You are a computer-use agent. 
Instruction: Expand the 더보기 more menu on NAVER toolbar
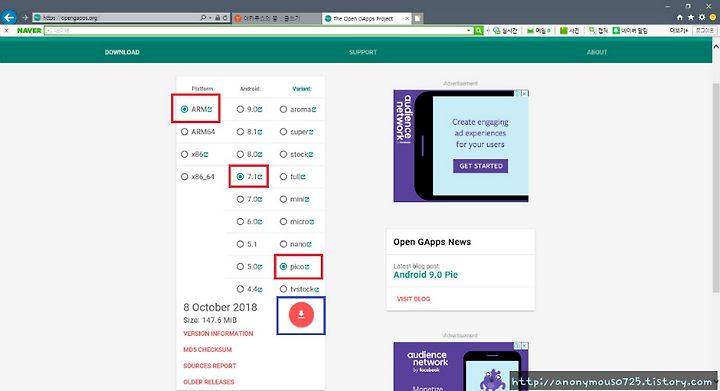(x=679, y=31)
